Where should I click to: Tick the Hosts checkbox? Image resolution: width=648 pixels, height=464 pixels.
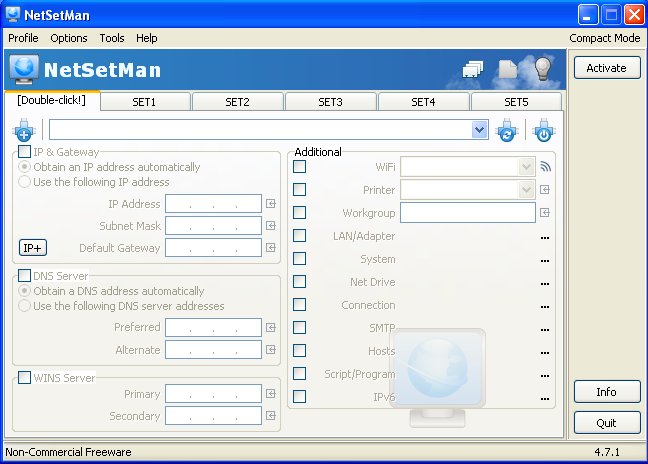299,350
